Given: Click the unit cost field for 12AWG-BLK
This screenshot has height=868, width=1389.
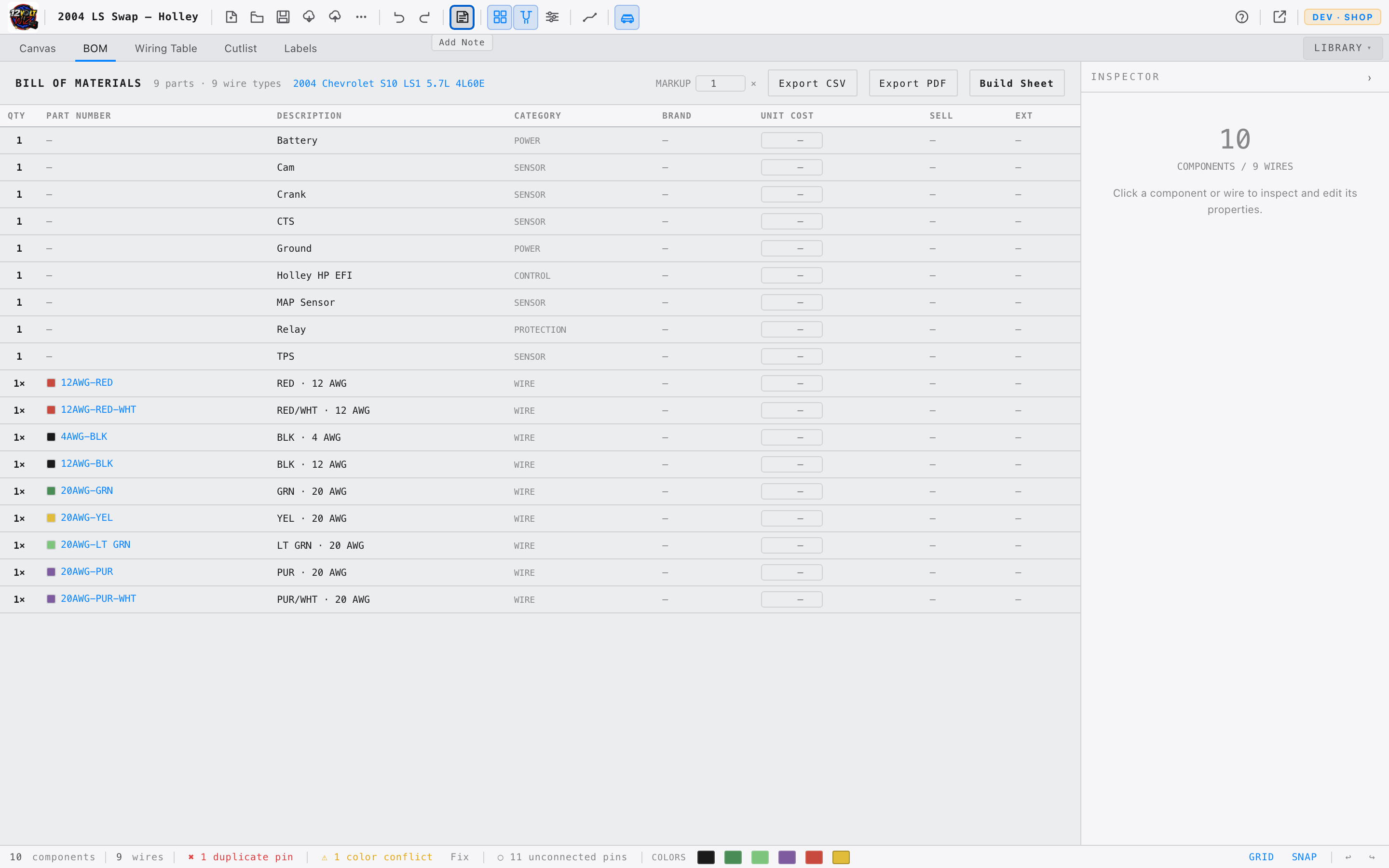Looking at the screenshot, I should [x=791, y=464].
